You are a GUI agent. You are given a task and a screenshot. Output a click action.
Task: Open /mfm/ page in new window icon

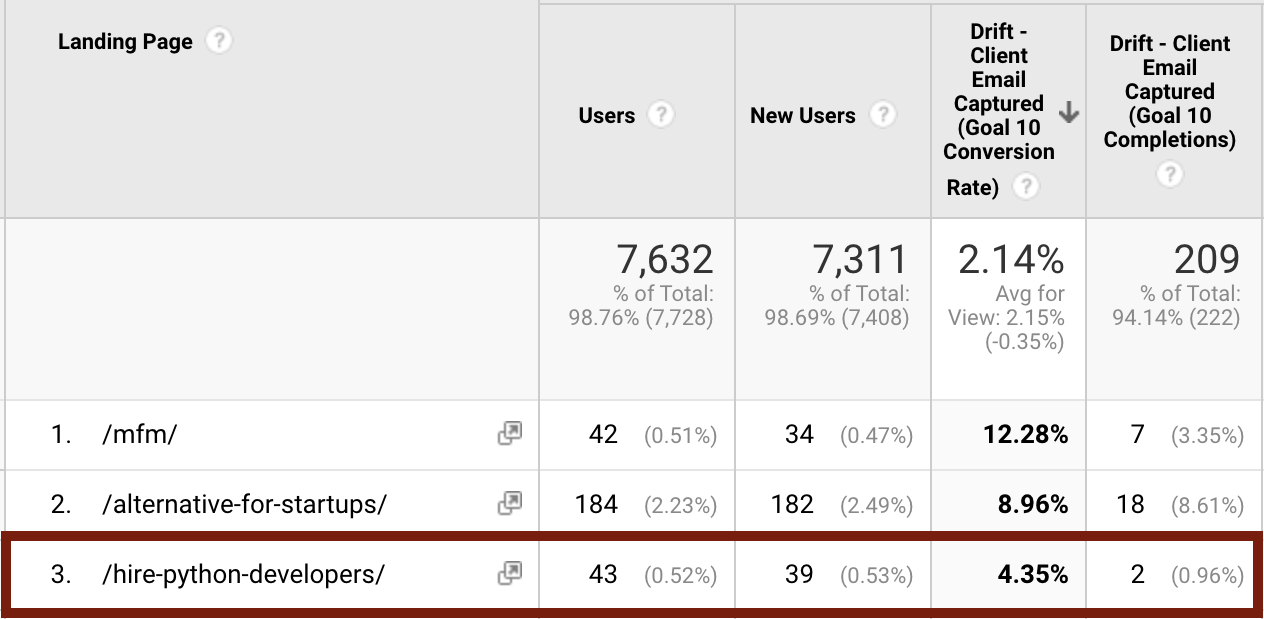tap(510, 434)
